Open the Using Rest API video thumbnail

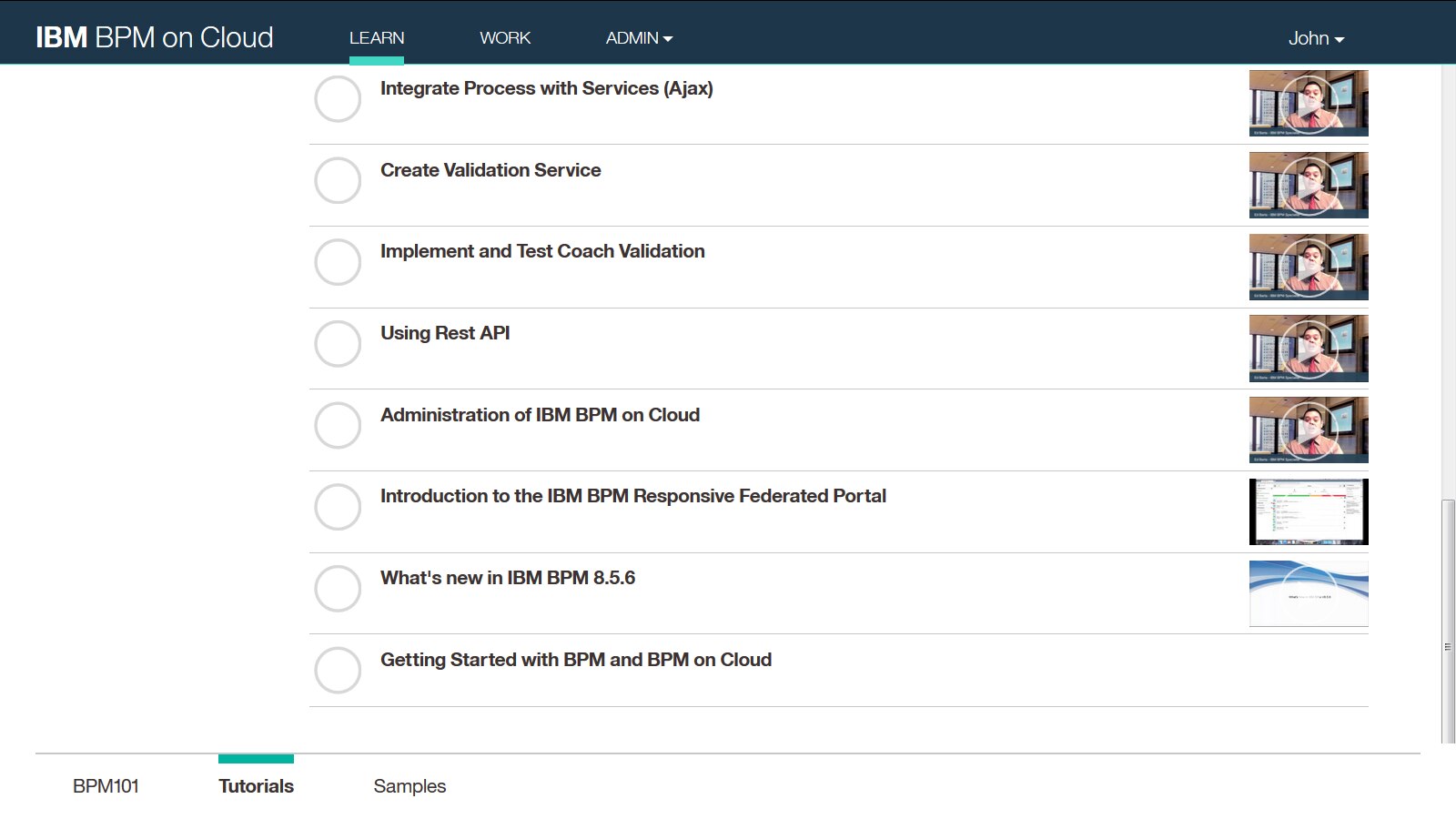click(x=1309, y=348)
